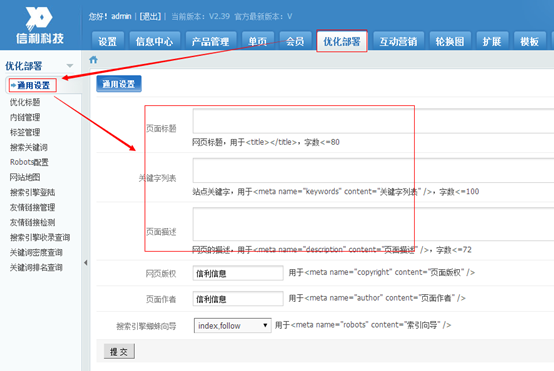
Task: Select 通用设置 in the sidebar
Action: click(x=33, y=85)
